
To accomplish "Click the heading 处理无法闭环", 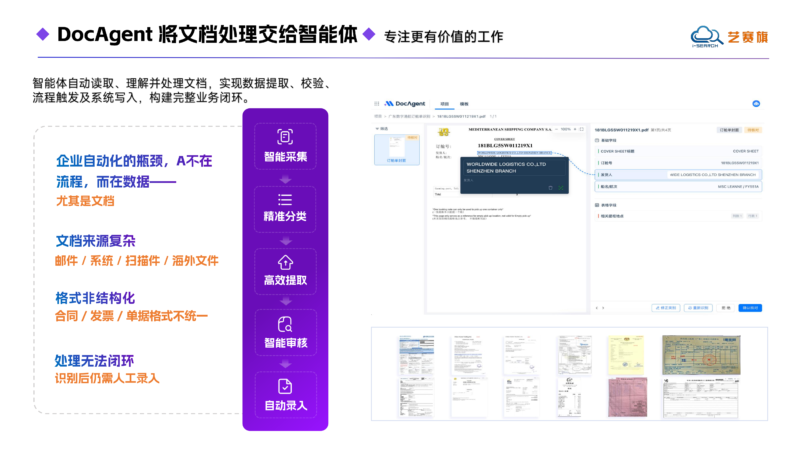I will pyautogui.click(x=94, y=361).
